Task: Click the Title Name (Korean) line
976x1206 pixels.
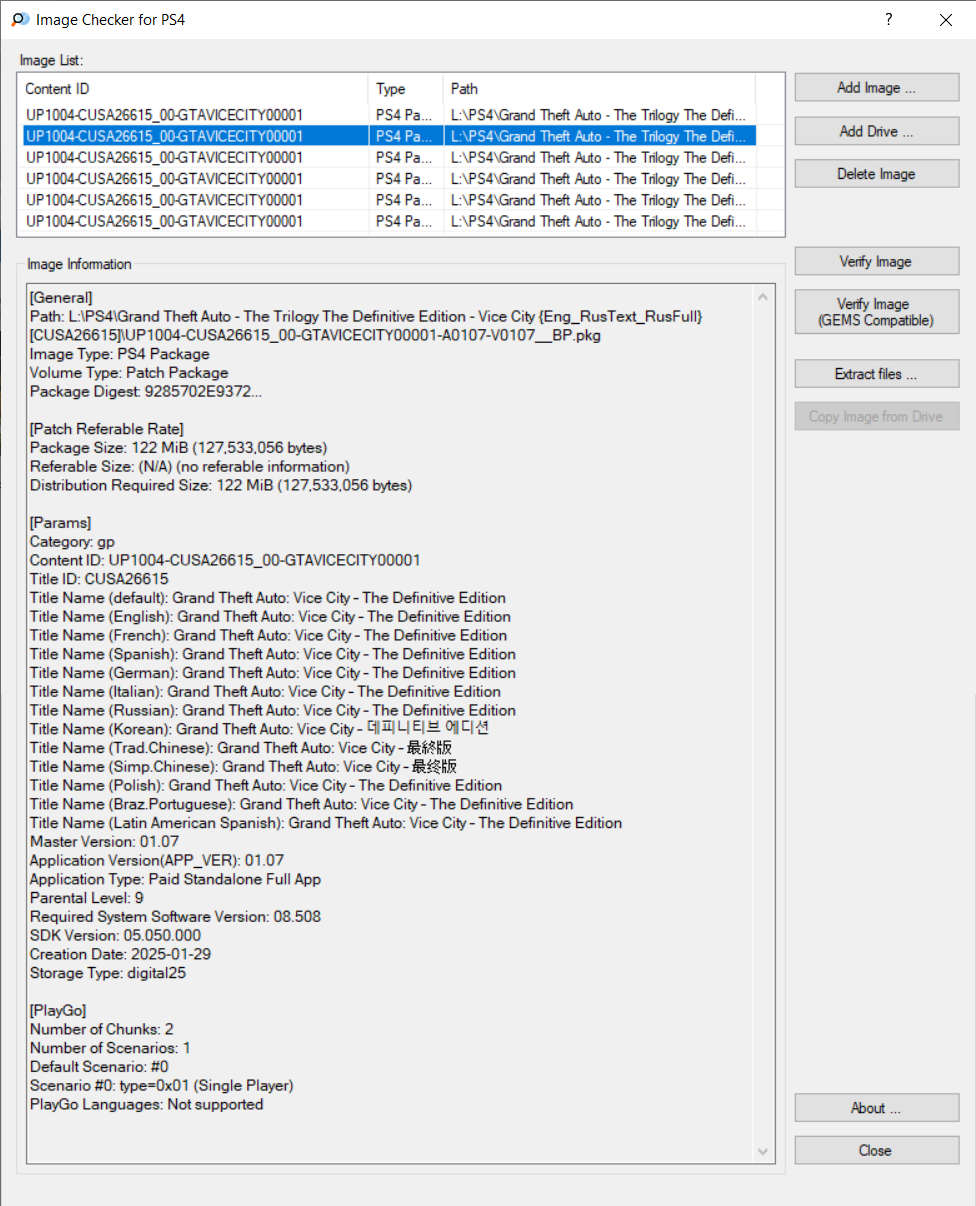Action: point(259,729)
